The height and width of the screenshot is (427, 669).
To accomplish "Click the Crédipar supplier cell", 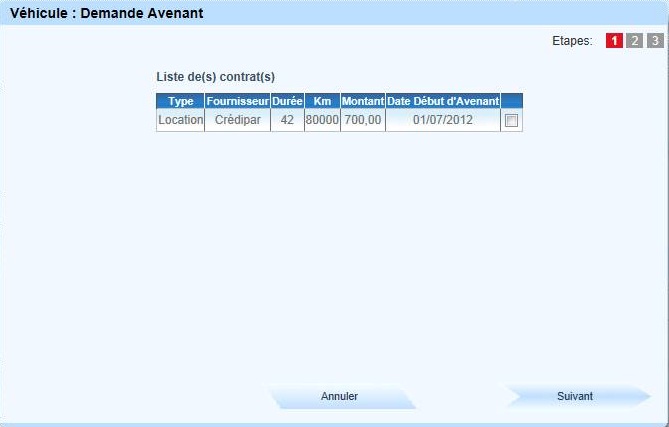I will [237, 120].
